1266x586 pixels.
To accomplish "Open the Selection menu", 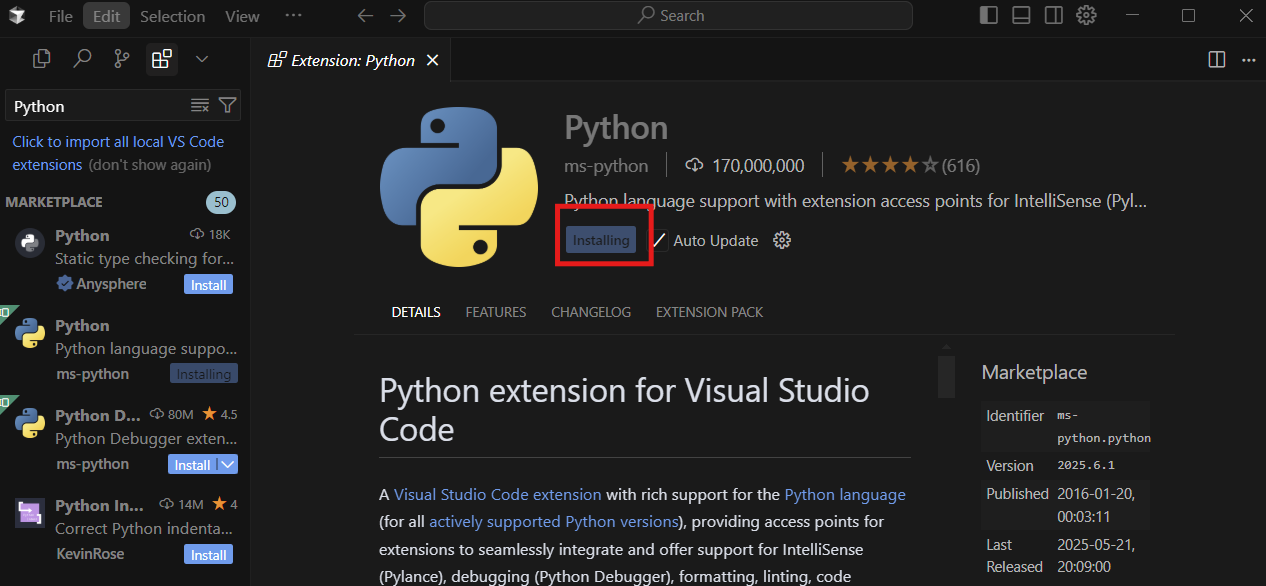I will coord(172,16).
